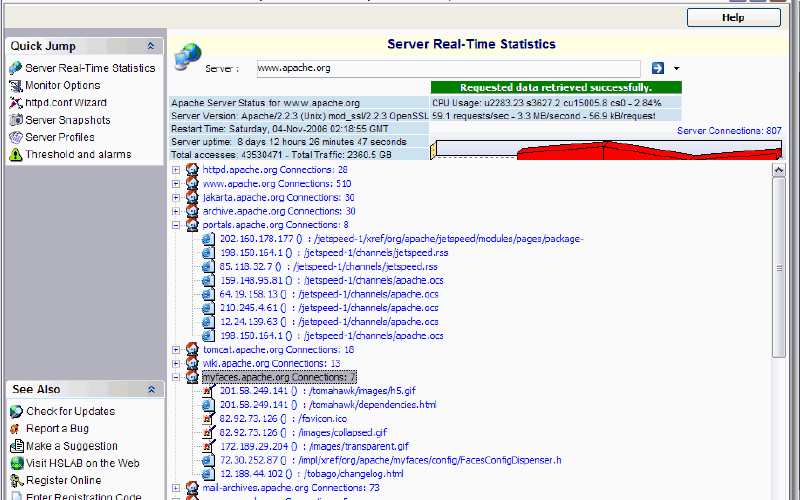This screenshot has width=800, height=500.
Task: Collapse the See Also panel
Action: point(150,389)
